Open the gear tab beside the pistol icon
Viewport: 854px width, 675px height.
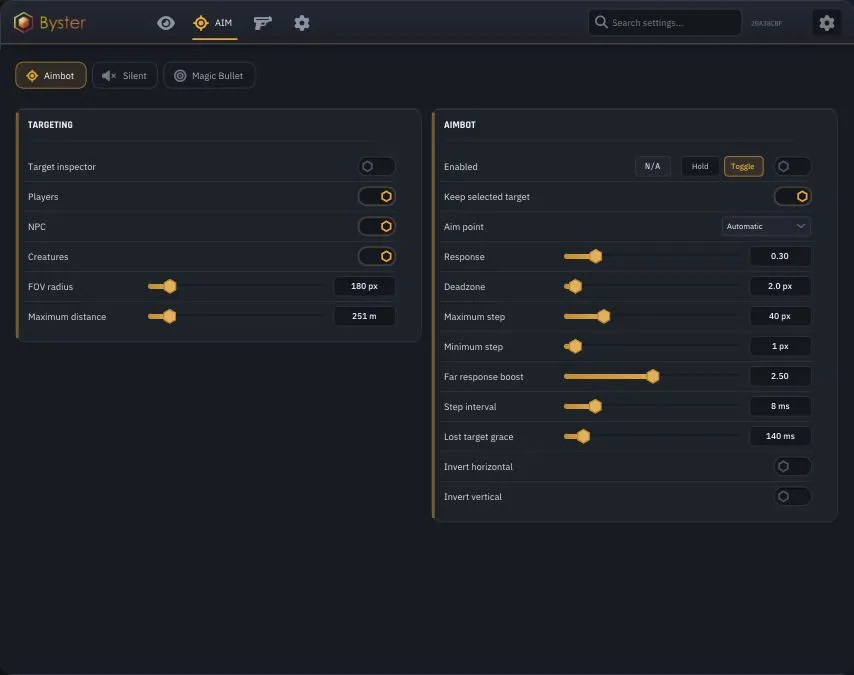(302, 23)
